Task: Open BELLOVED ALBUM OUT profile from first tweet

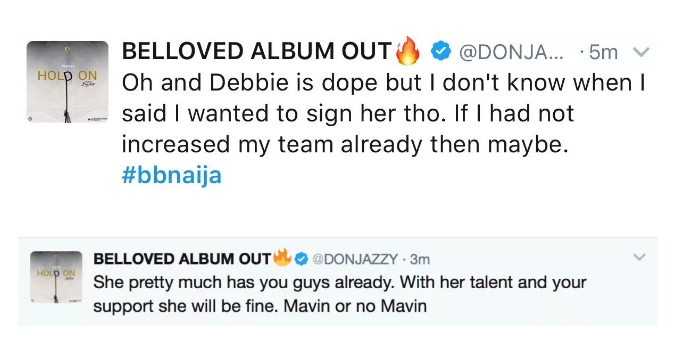Action: [257, 51]
